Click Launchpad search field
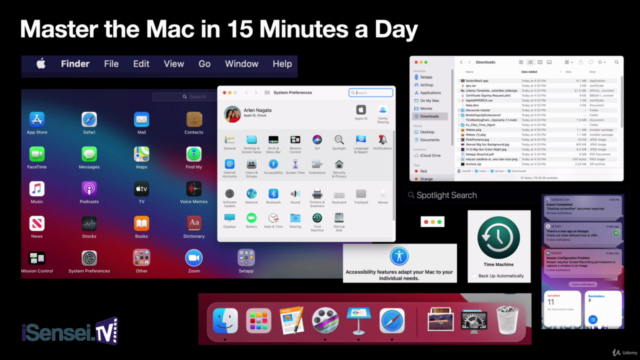 coord(184,97)
